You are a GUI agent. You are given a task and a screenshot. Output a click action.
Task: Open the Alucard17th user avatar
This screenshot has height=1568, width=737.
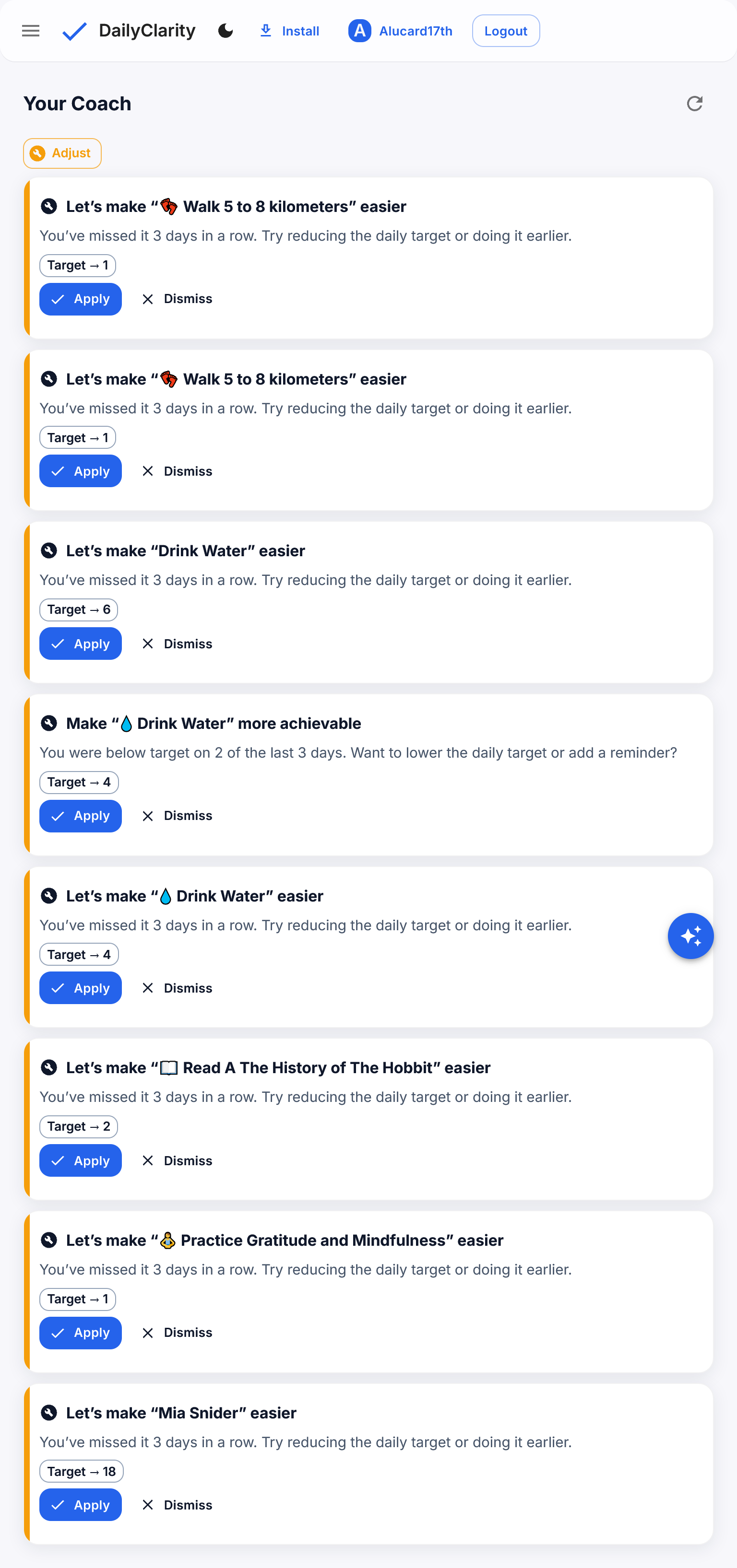click(x=359, y=31)
